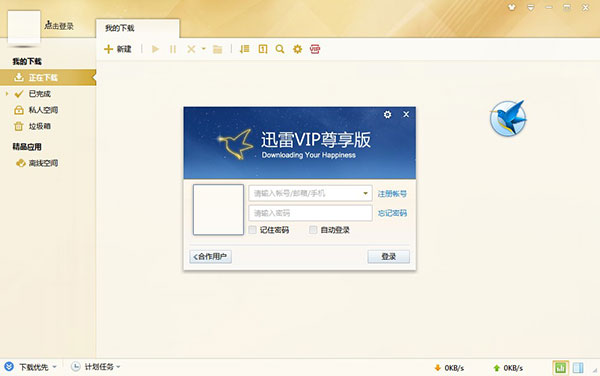The image size is (600, 376).
Task: Select 正在下载 in the sidebar
Action: [48, 78]
